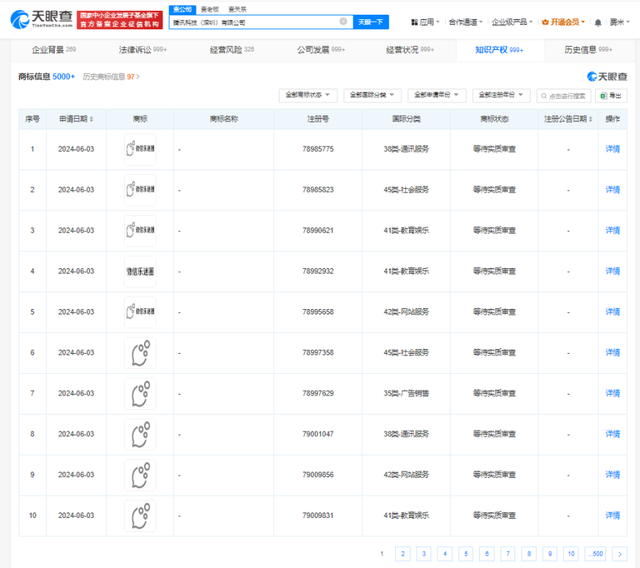Open 详情 for registration 79001047

[612, 434]
